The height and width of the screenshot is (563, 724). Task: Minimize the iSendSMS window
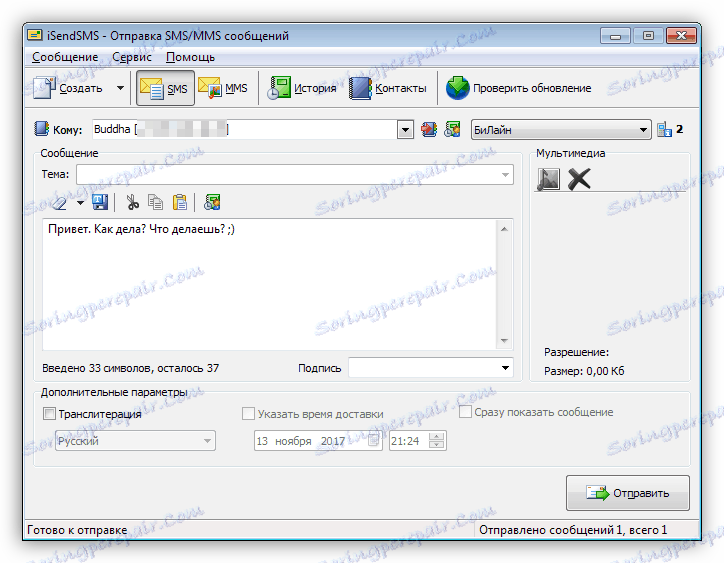[x=615, y=36]
